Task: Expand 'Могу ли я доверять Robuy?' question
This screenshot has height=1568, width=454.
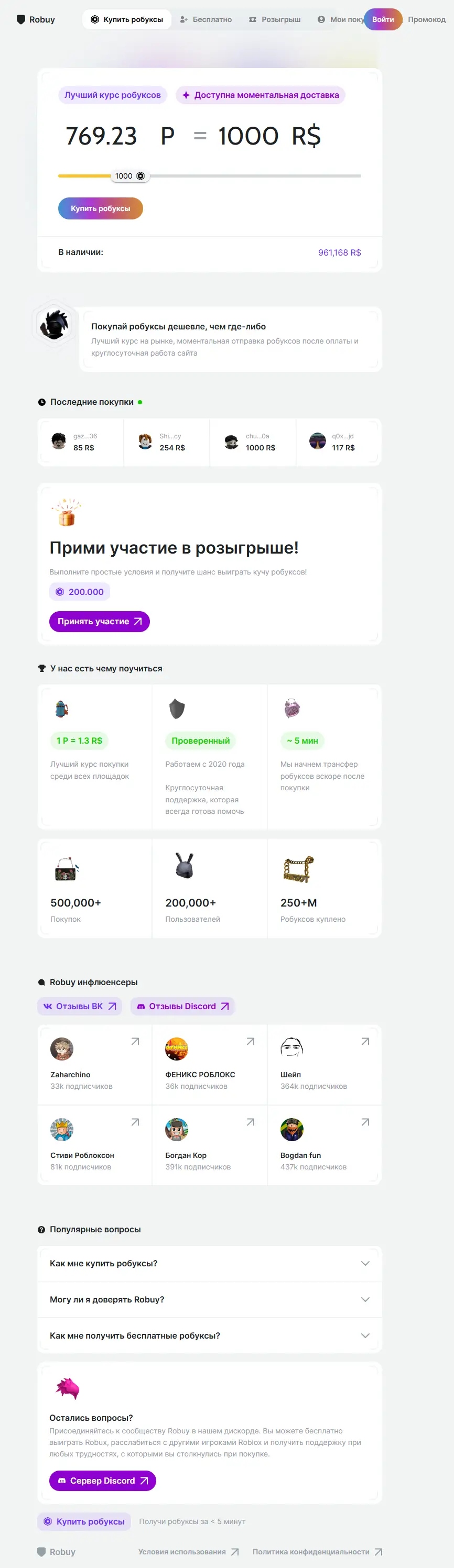Action: [x=210, y=1299]
